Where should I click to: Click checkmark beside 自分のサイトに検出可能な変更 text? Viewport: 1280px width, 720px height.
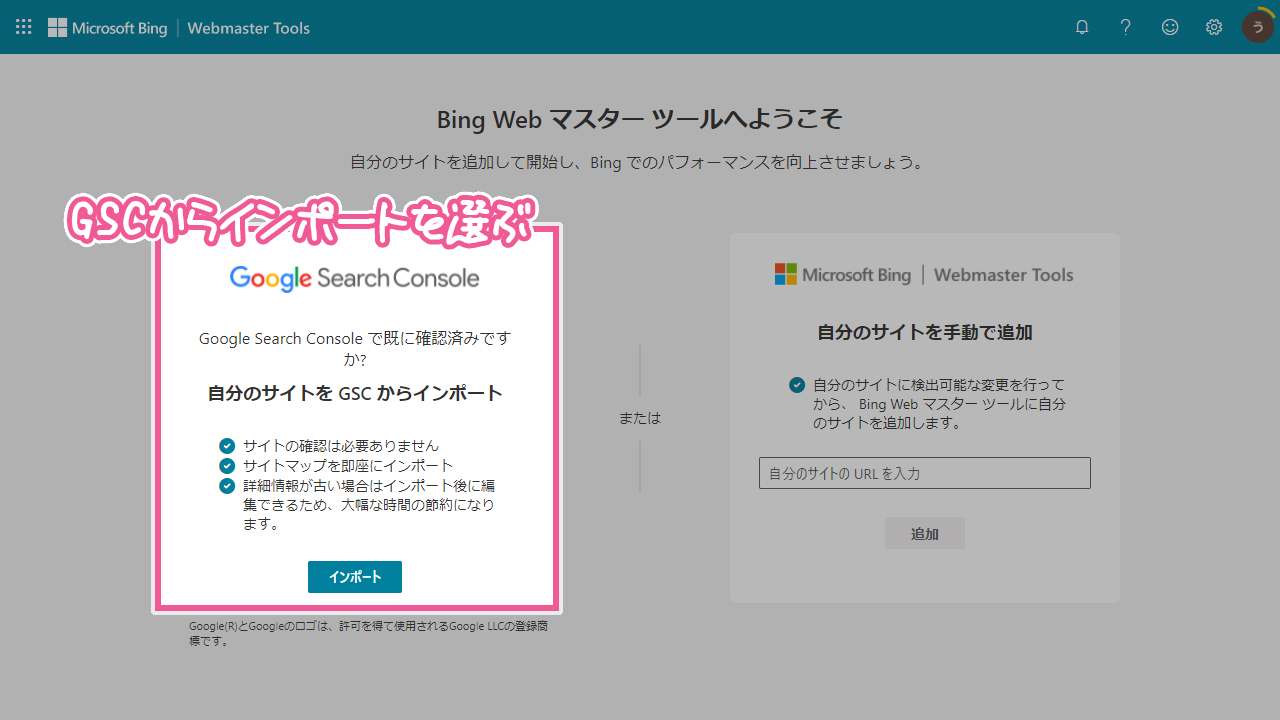pyautogui.click(x=797, y=385)
